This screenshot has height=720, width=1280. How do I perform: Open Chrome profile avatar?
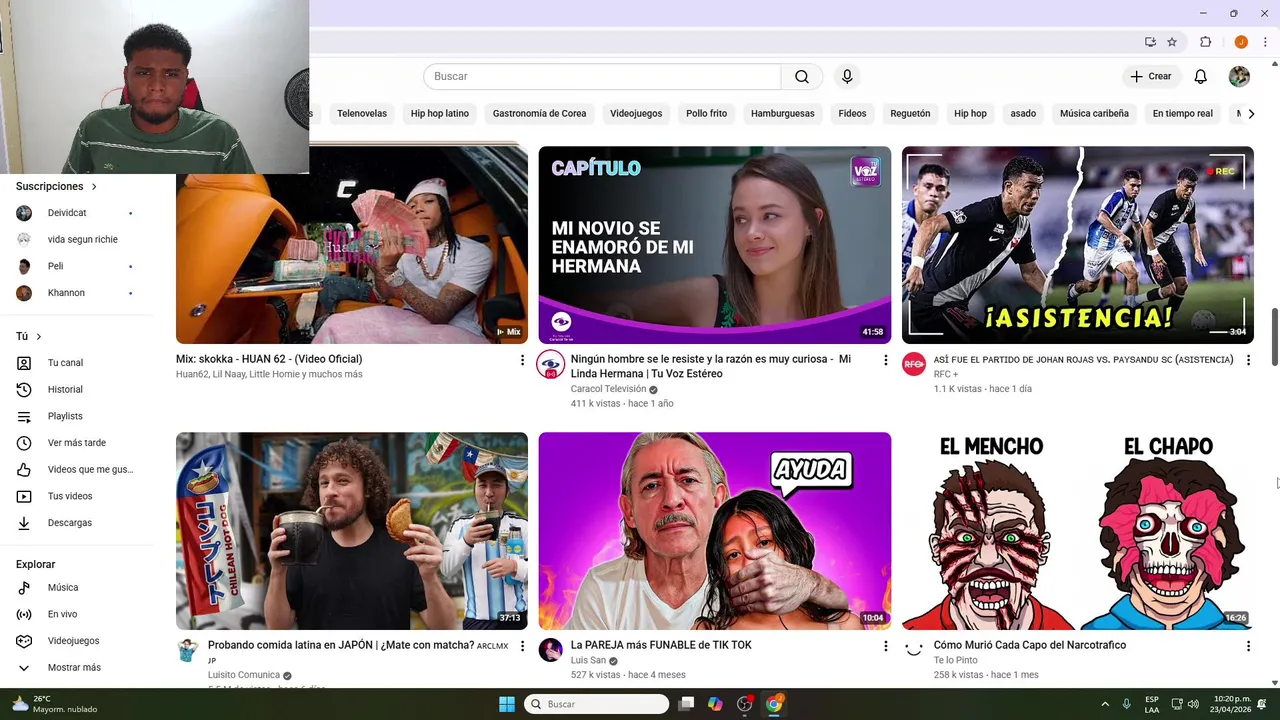click(1241, 42)
